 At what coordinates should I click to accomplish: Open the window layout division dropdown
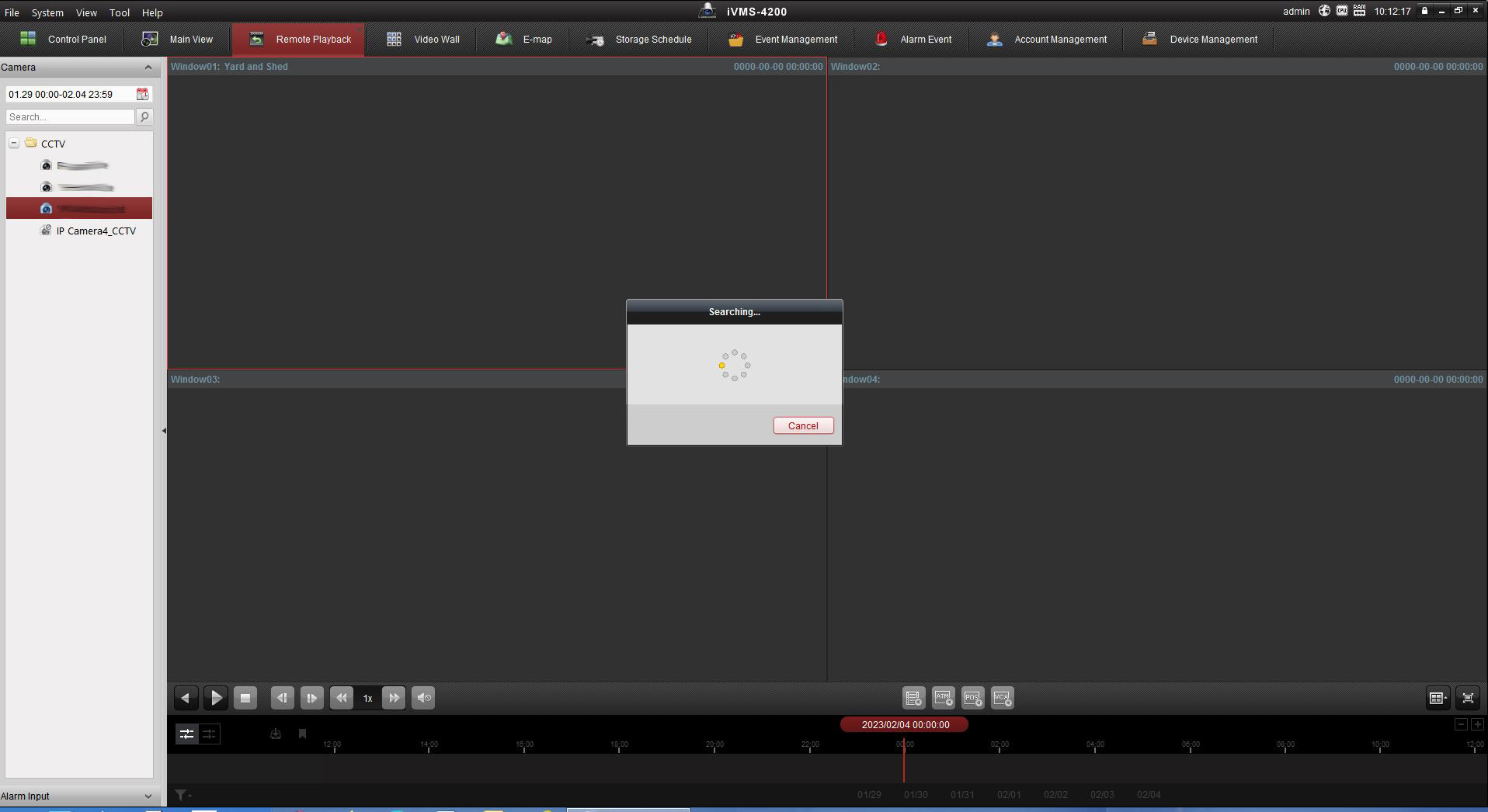coord(1437,698)
